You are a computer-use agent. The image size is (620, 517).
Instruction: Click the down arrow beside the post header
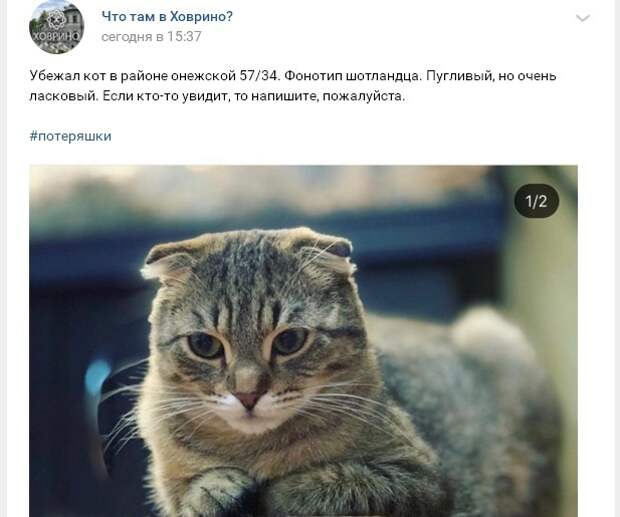583,18
